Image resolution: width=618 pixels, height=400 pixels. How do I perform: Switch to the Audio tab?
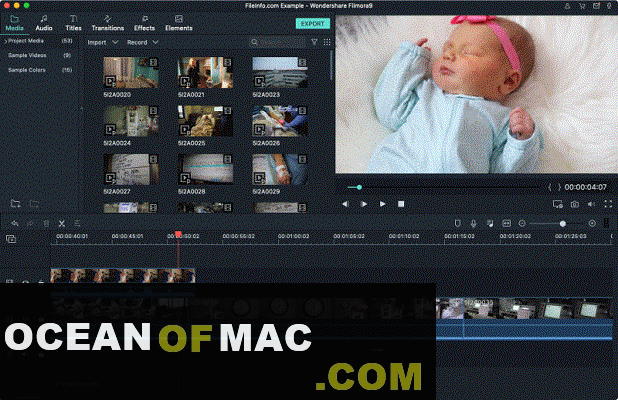tap(44, 23)
